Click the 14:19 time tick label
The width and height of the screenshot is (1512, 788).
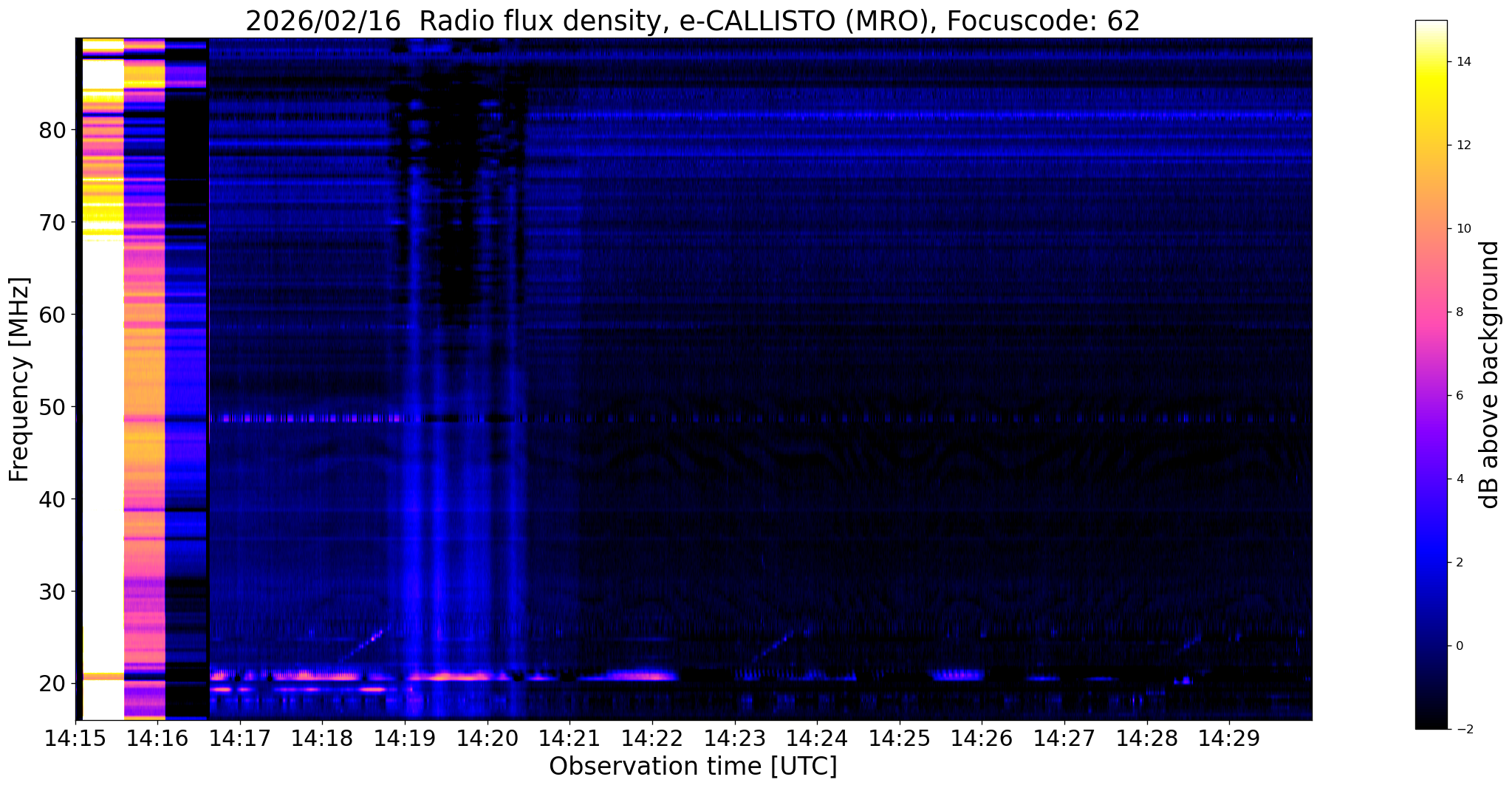coord(404,737)
